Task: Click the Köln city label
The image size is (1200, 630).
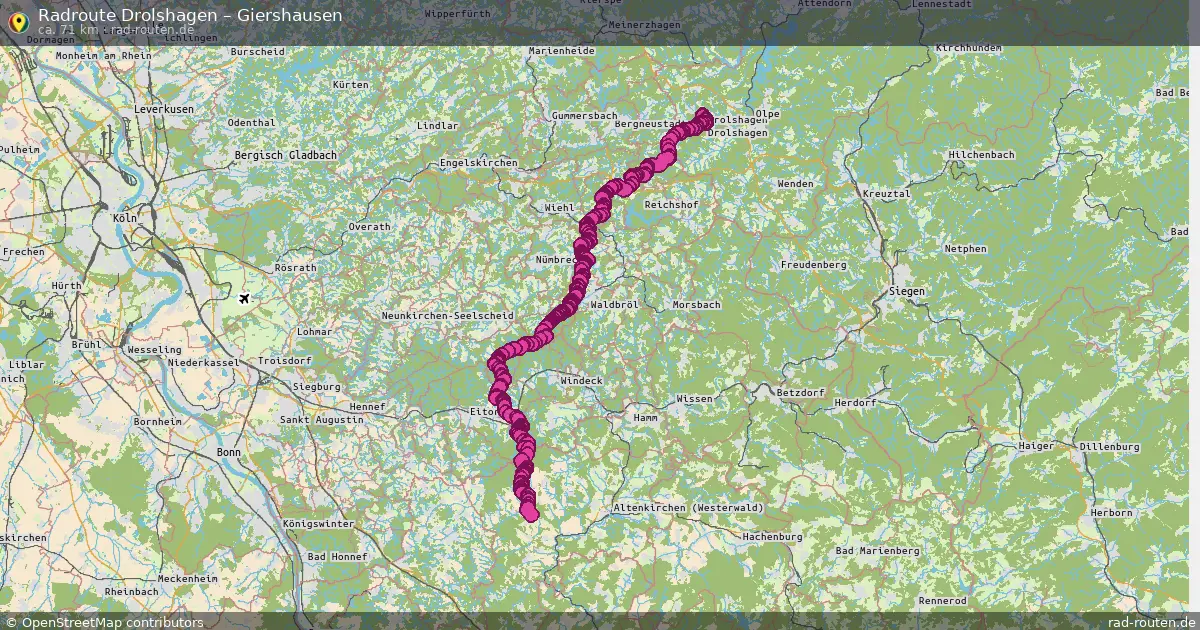Action: 125,217
